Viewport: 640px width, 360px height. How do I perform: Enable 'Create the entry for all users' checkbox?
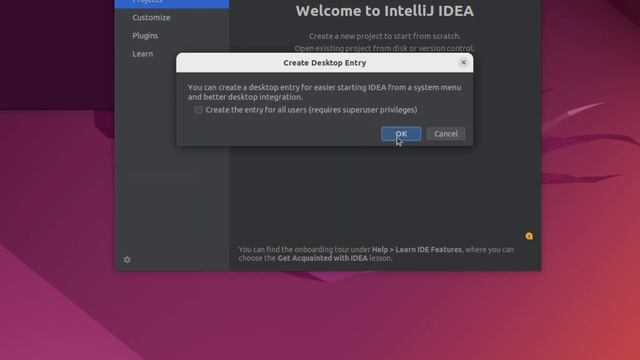pos(198,110)
